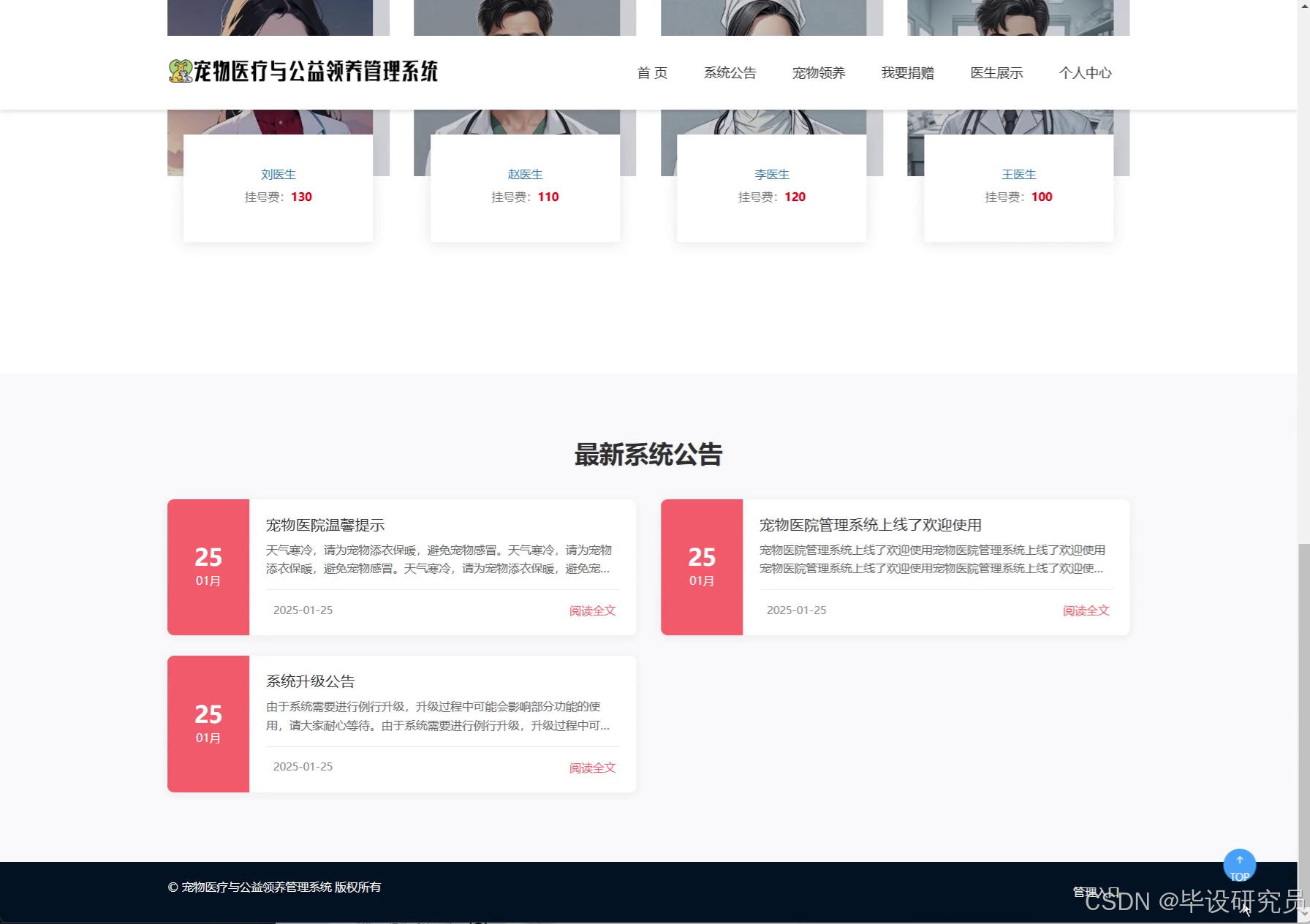Select the 我要捐赠 navigation item

tap(907, 73)
